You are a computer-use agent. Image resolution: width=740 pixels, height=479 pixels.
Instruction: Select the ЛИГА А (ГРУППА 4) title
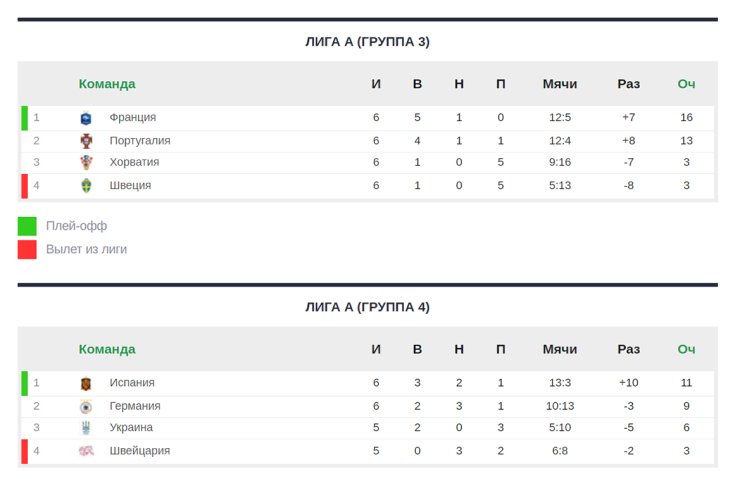367,307
